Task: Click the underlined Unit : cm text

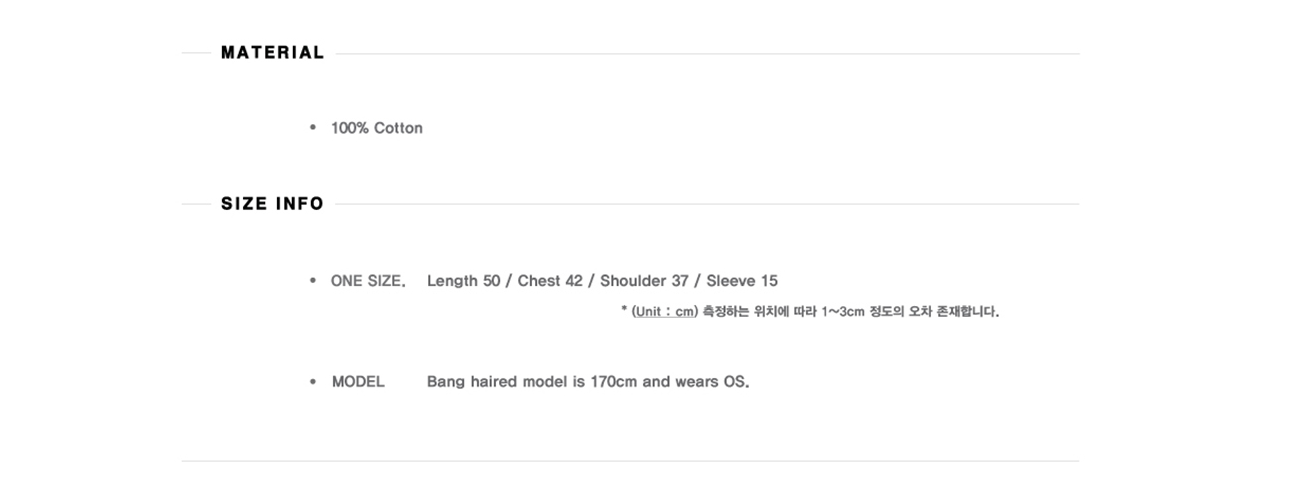Action: tap(664, 311)
